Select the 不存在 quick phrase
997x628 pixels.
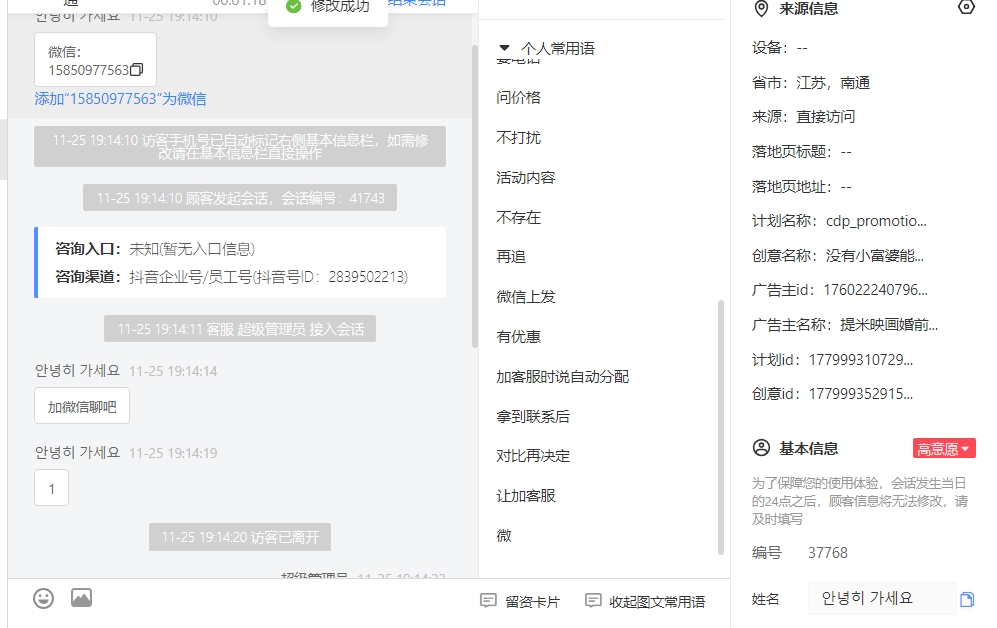[518, 217]
